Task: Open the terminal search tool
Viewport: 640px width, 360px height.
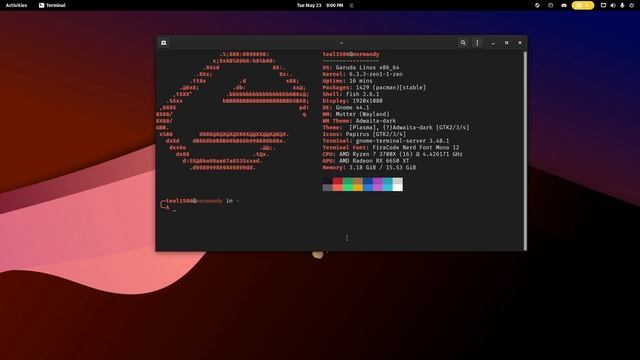Action: click(x=463, y=43)
